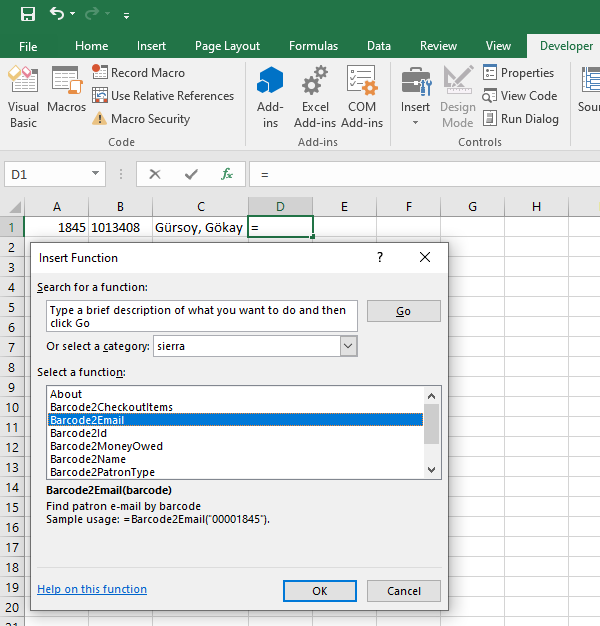Select row 20 header
The height and width of the screenshot is (626, 600).
(x=12, y=608)
